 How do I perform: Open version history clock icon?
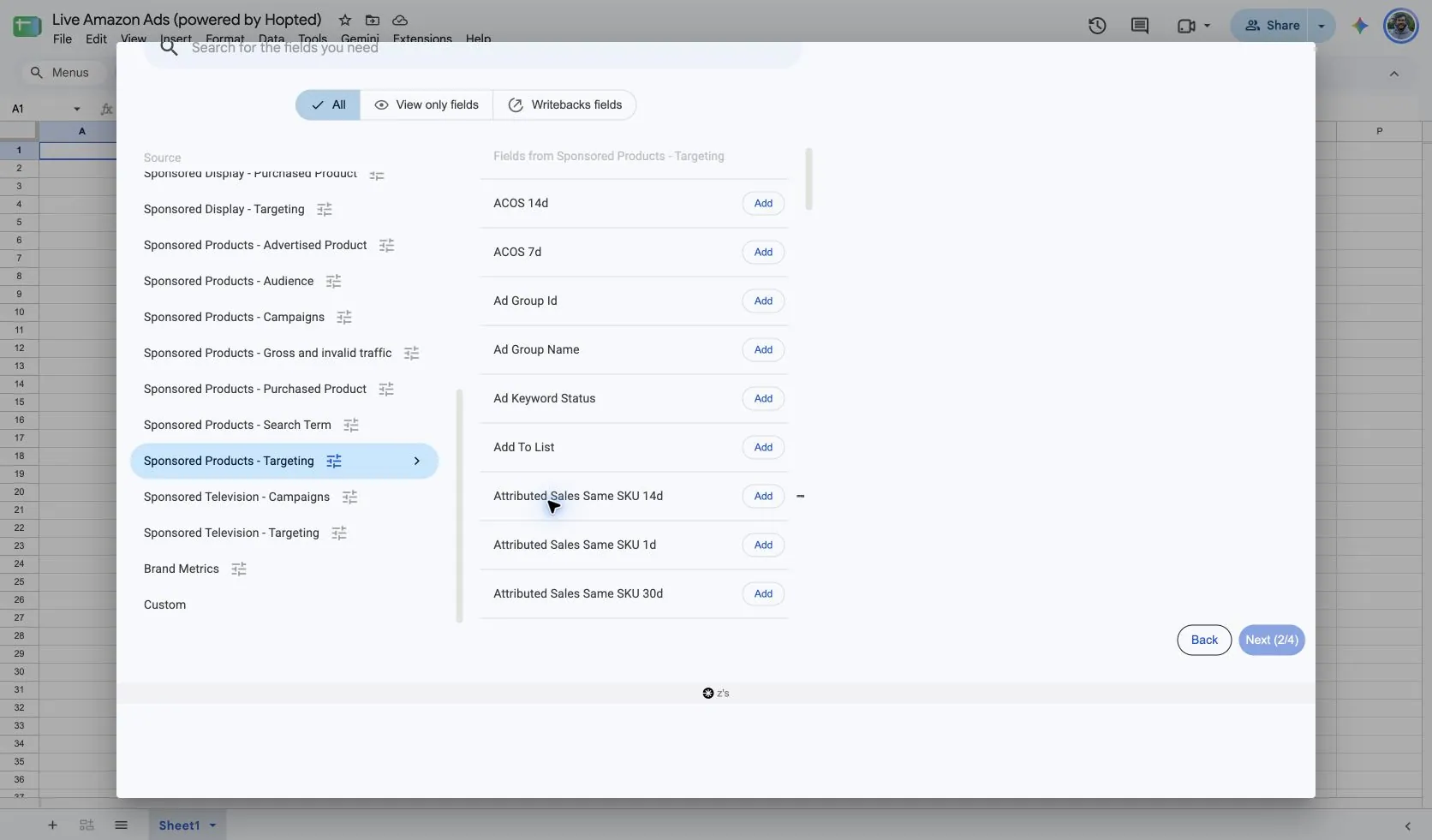click(1097, 26)
